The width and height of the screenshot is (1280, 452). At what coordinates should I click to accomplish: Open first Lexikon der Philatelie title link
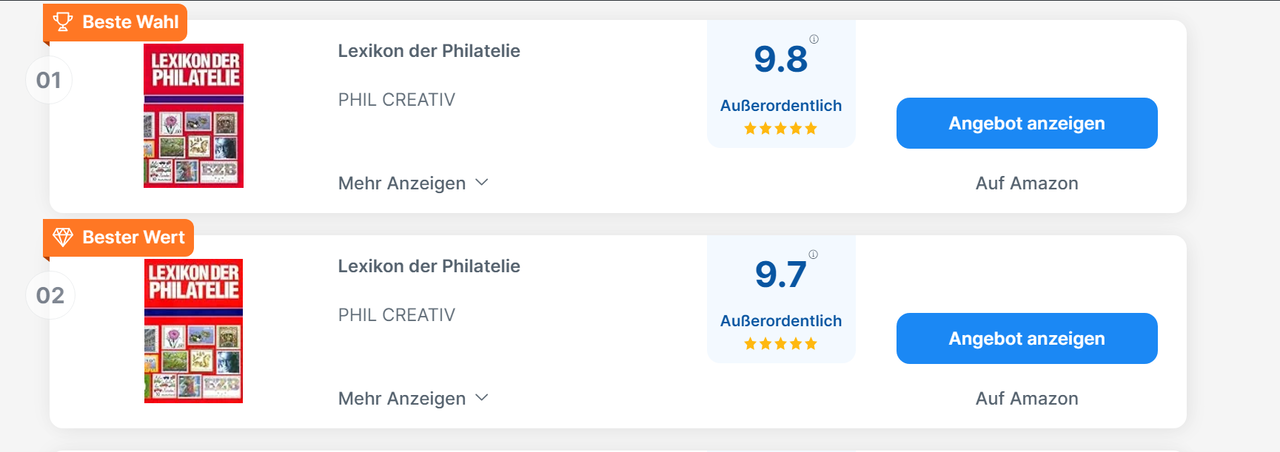point(429,51)
